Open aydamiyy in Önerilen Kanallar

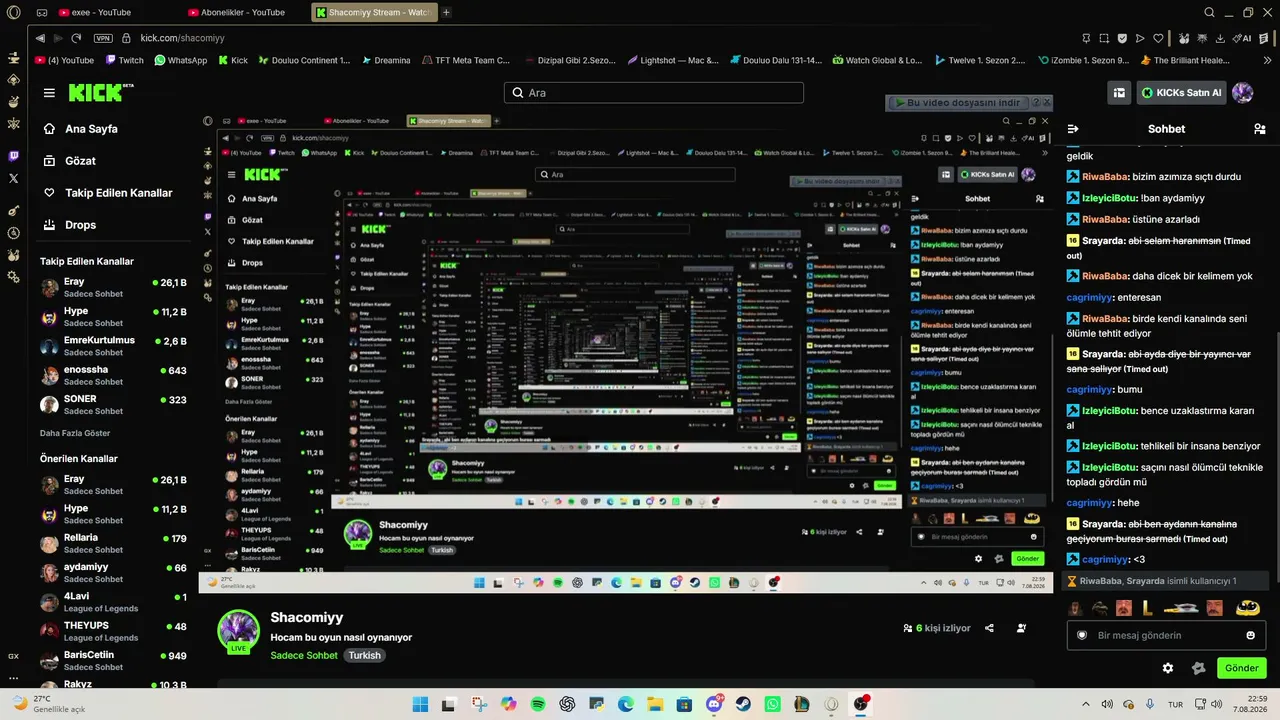[x=113, y=572]
